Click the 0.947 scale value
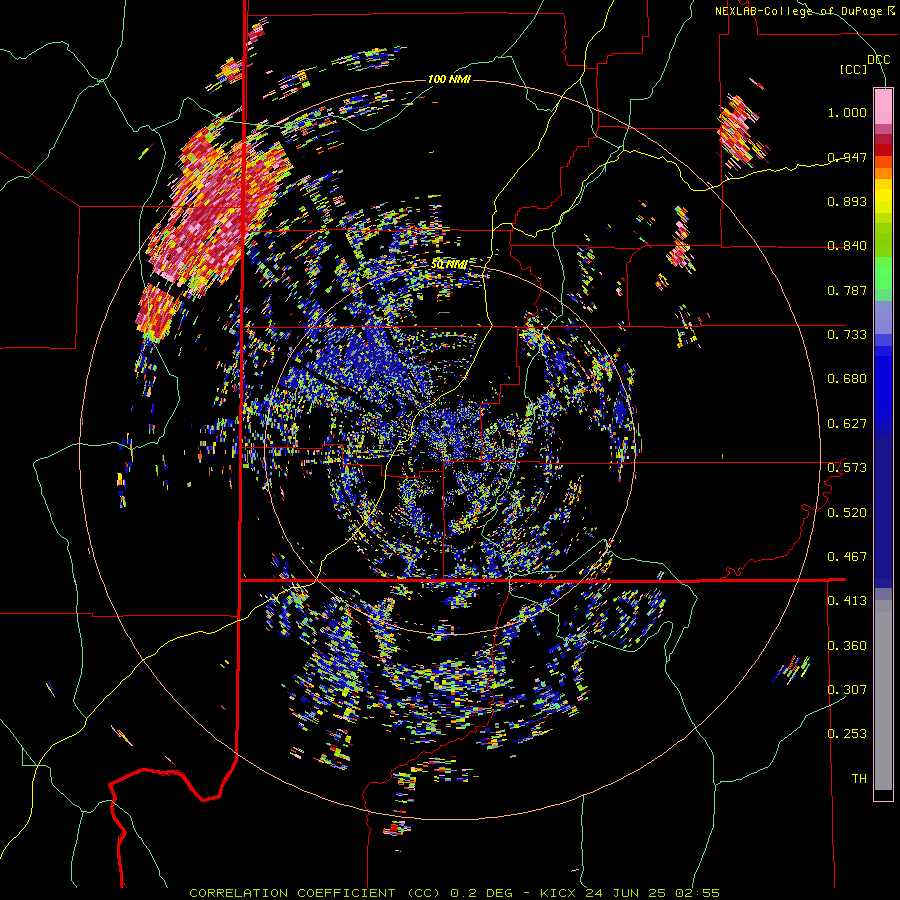 coord(847,157)
